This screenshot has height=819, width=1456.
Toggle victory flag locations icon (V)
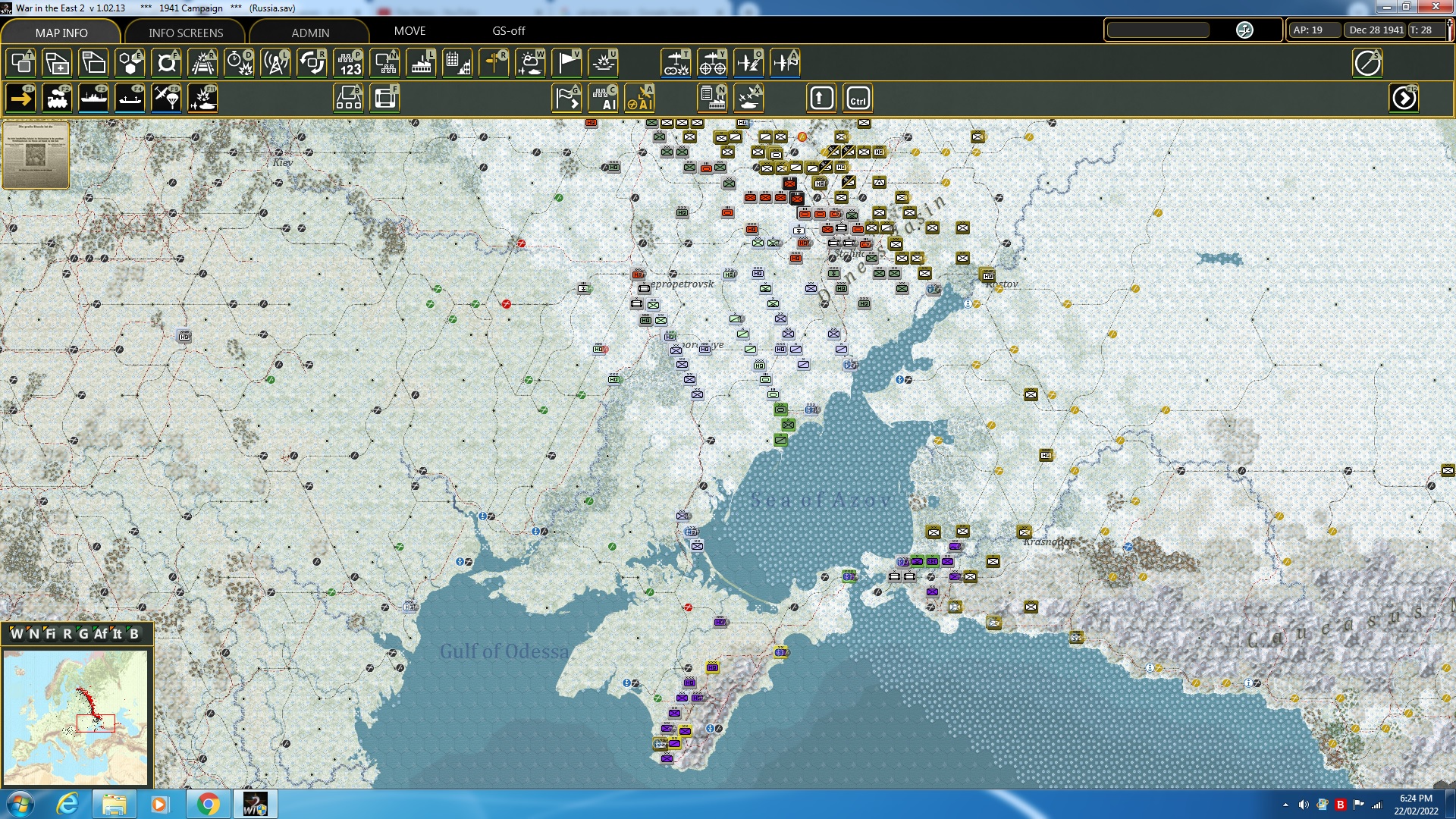pyautogui.click(x=567, y=63)
